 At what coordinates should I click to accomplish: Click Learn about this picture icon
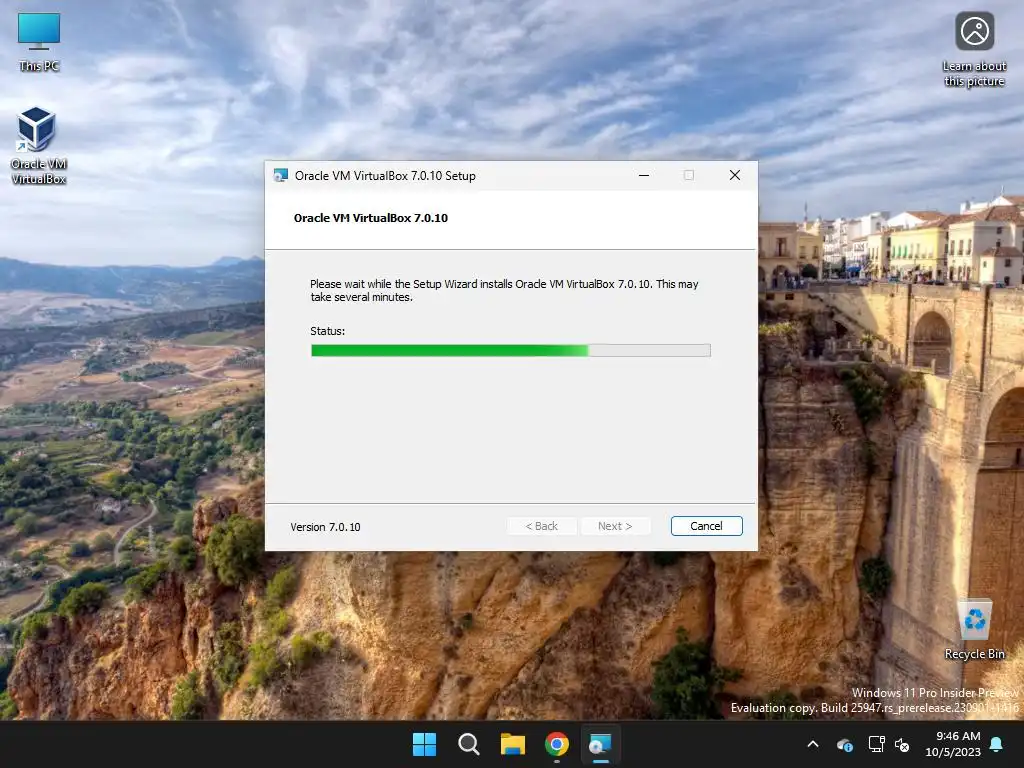pos(974,50)
